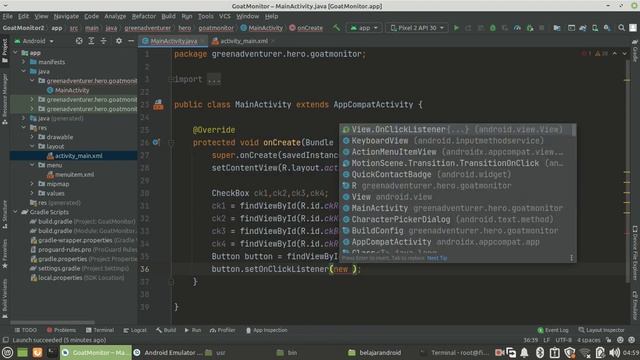
Task: Click Next Tip link in completion popup
Action: point(437,258)
